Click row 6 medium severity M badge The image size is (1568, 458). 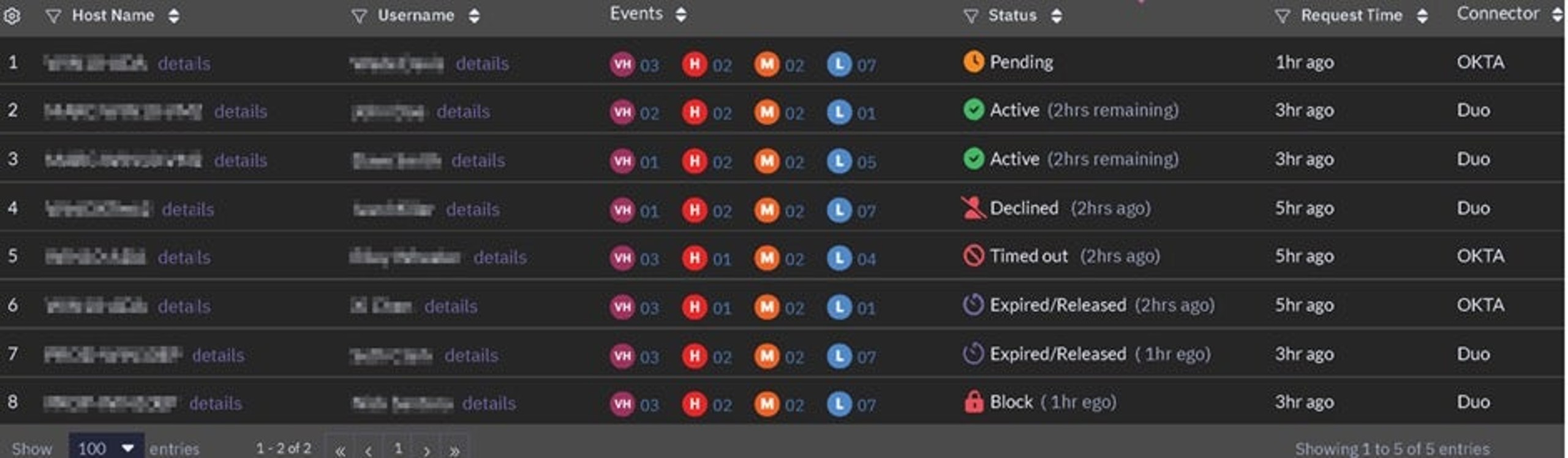(x=767, y=307)
